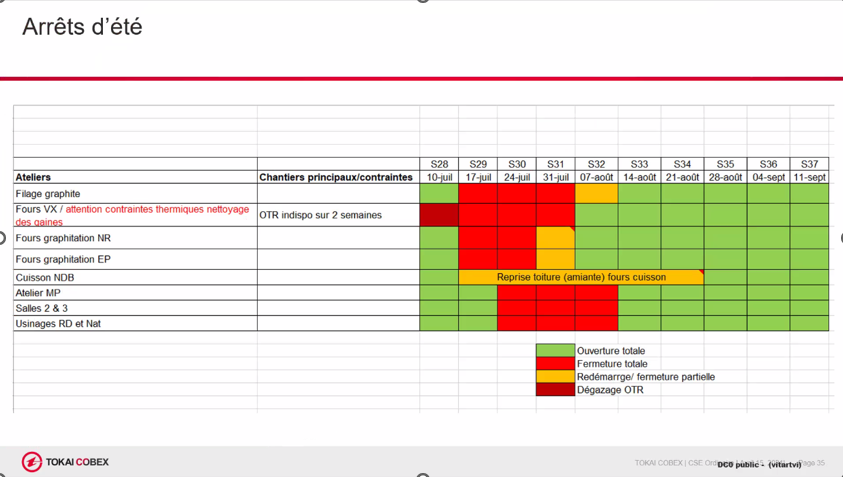Select the Filage graphite row label
Image resolution: width=843 pixels, height=477 pixels.
click(134, 193)
